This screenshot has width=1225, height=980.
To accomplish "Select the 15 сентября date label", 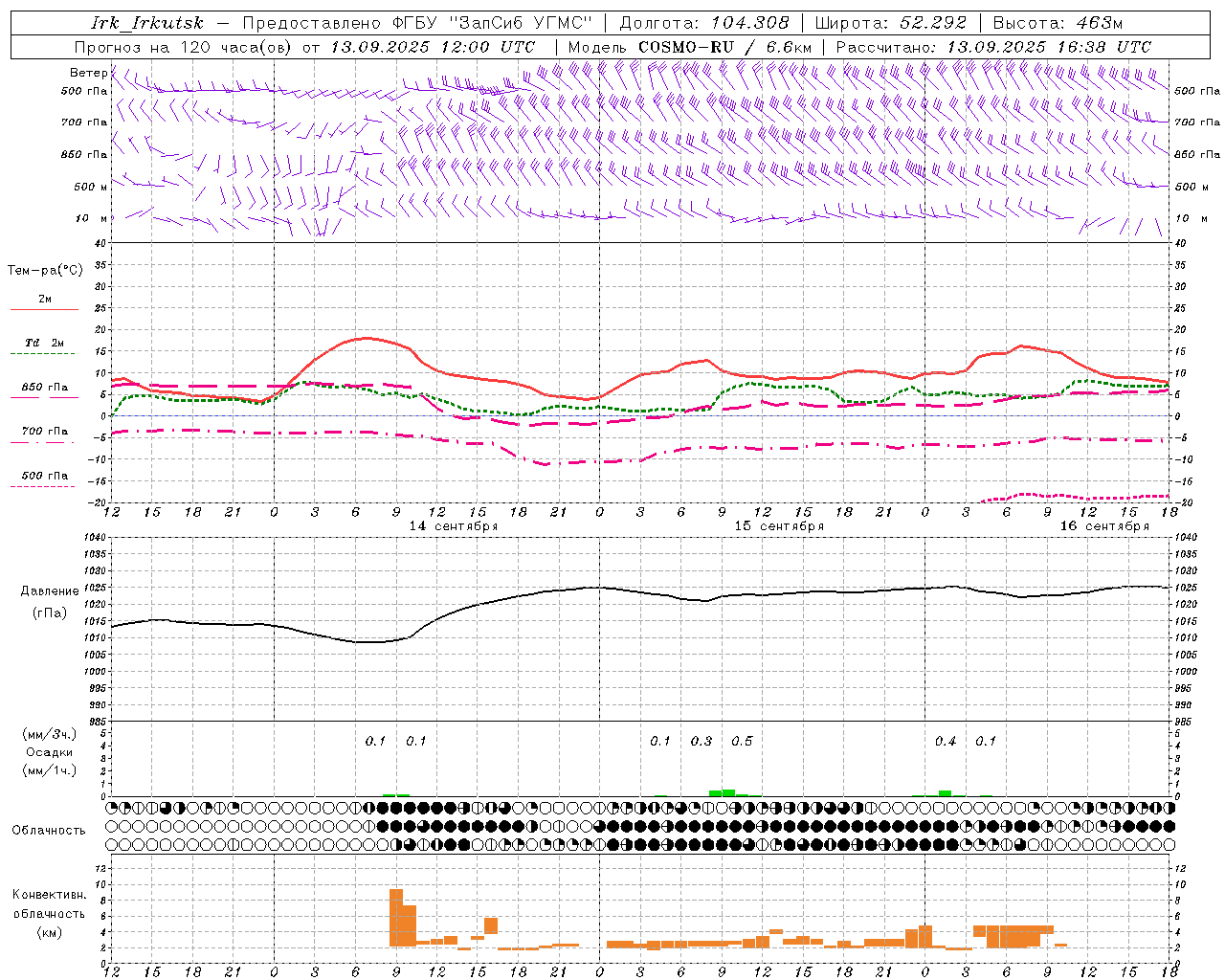I will coord(779,526).
